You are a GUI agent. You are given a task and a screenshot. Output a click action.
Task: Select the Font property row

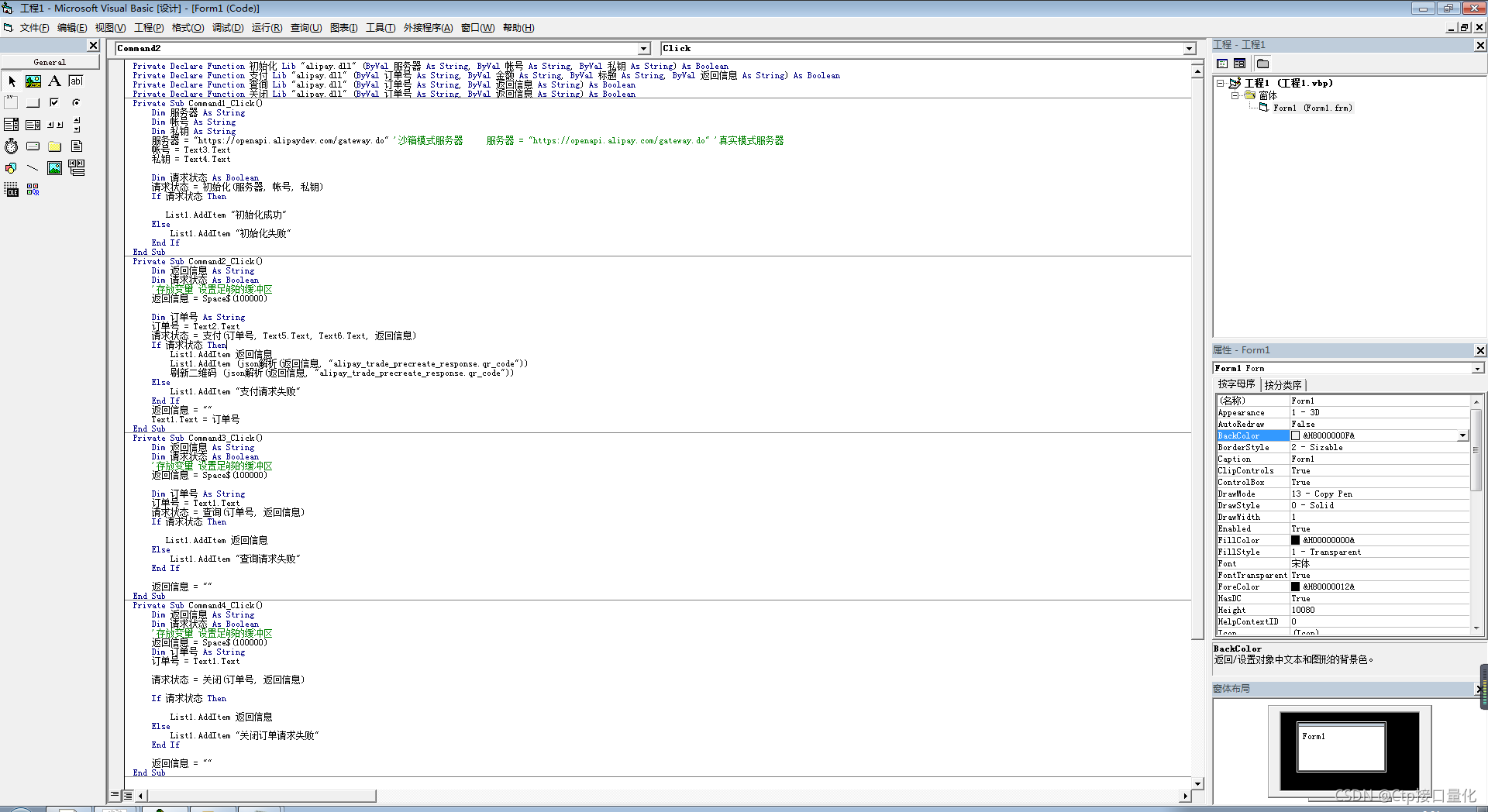1342,563
